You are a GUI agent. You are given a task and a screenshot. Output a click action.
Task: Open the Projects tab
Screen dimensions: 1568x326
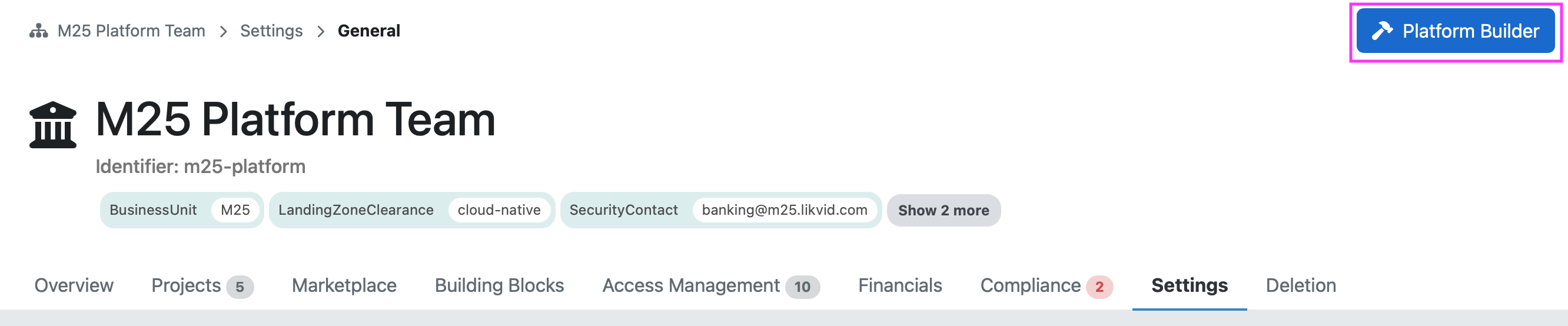(202, 286)
